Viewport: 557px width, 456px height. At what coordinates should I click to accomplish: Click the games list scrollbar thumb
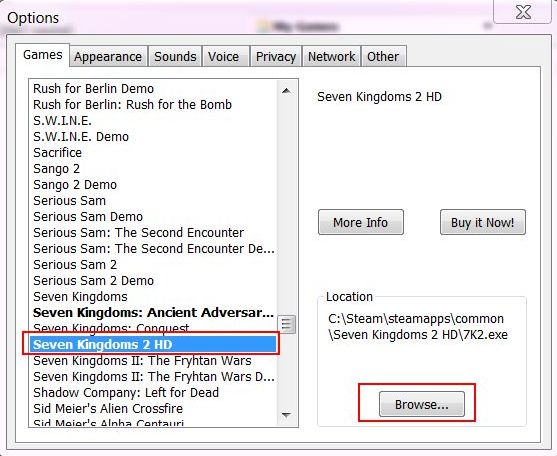tap(286, 324)
